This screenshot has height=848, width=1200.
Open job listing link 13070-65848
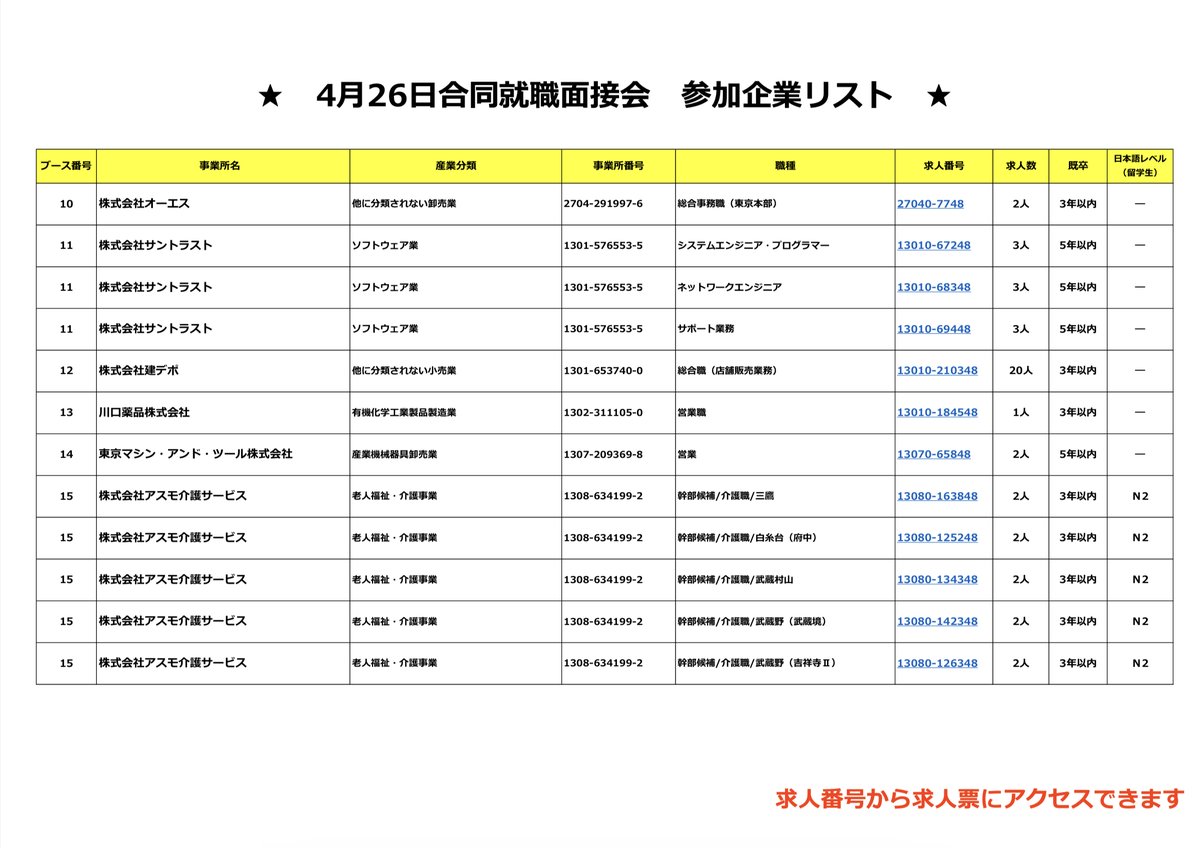click(933, 455)
